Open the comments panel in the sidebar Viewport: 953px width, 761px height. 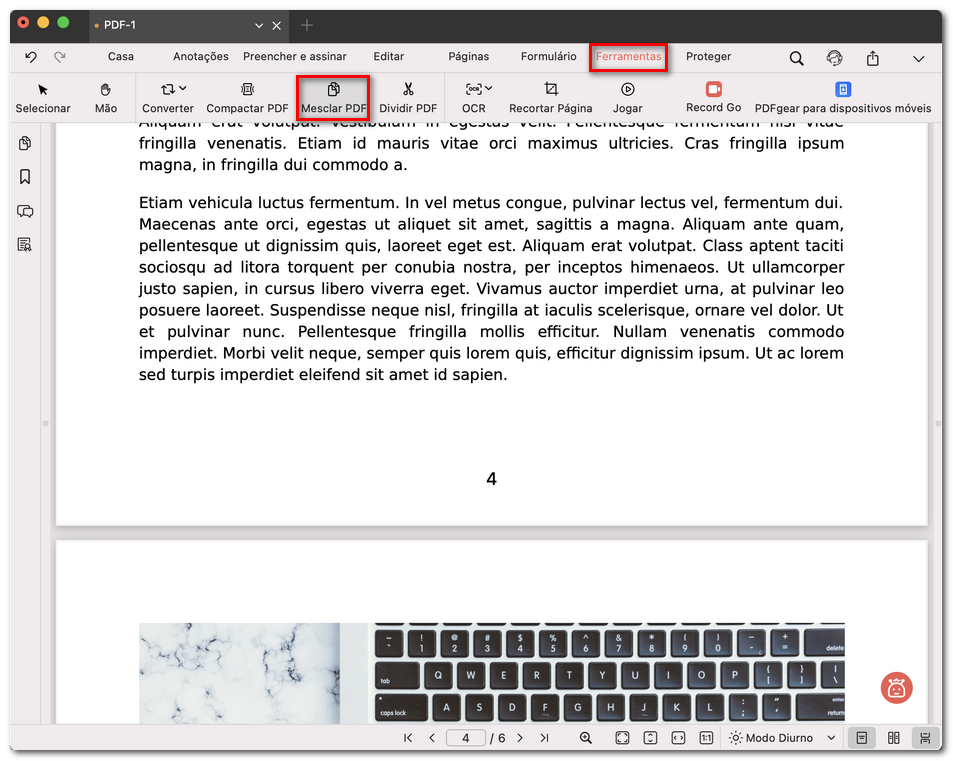23,211
